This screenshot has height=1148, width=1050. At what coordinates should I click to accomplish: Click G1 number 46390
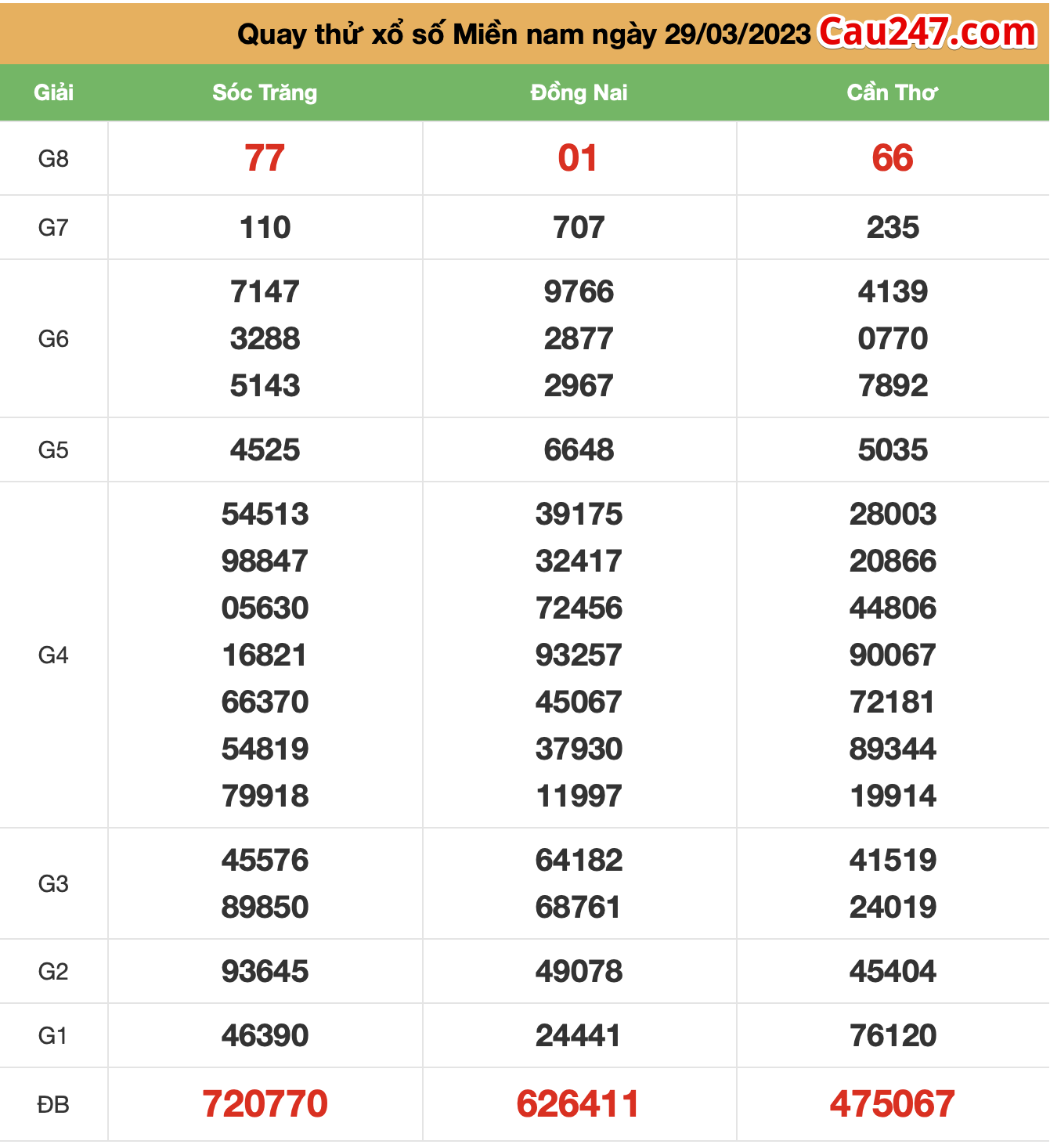[x=265, y=1036]
